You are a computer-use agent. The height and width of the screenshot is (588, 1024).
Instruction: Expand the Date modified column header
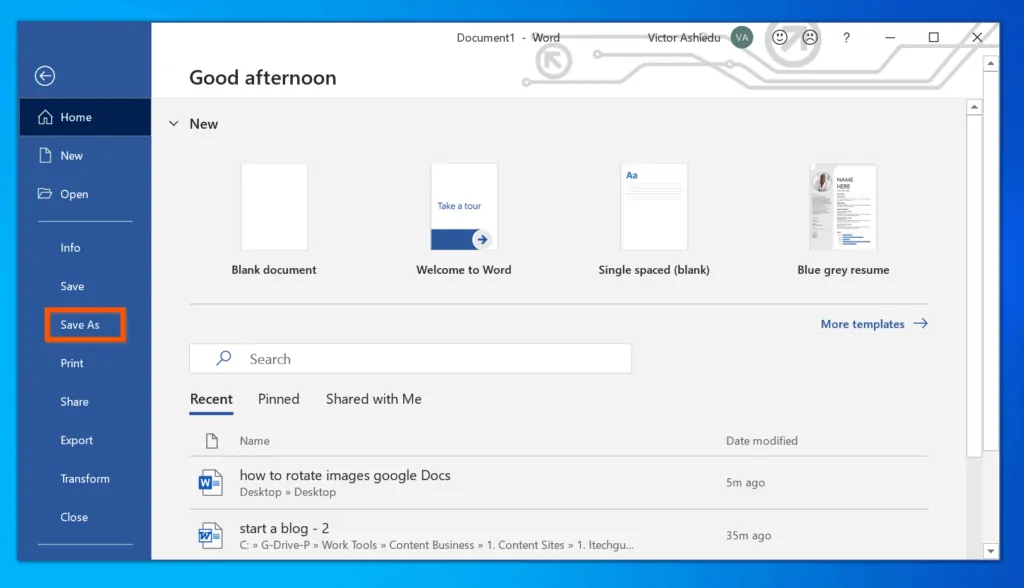pos(762,441)
